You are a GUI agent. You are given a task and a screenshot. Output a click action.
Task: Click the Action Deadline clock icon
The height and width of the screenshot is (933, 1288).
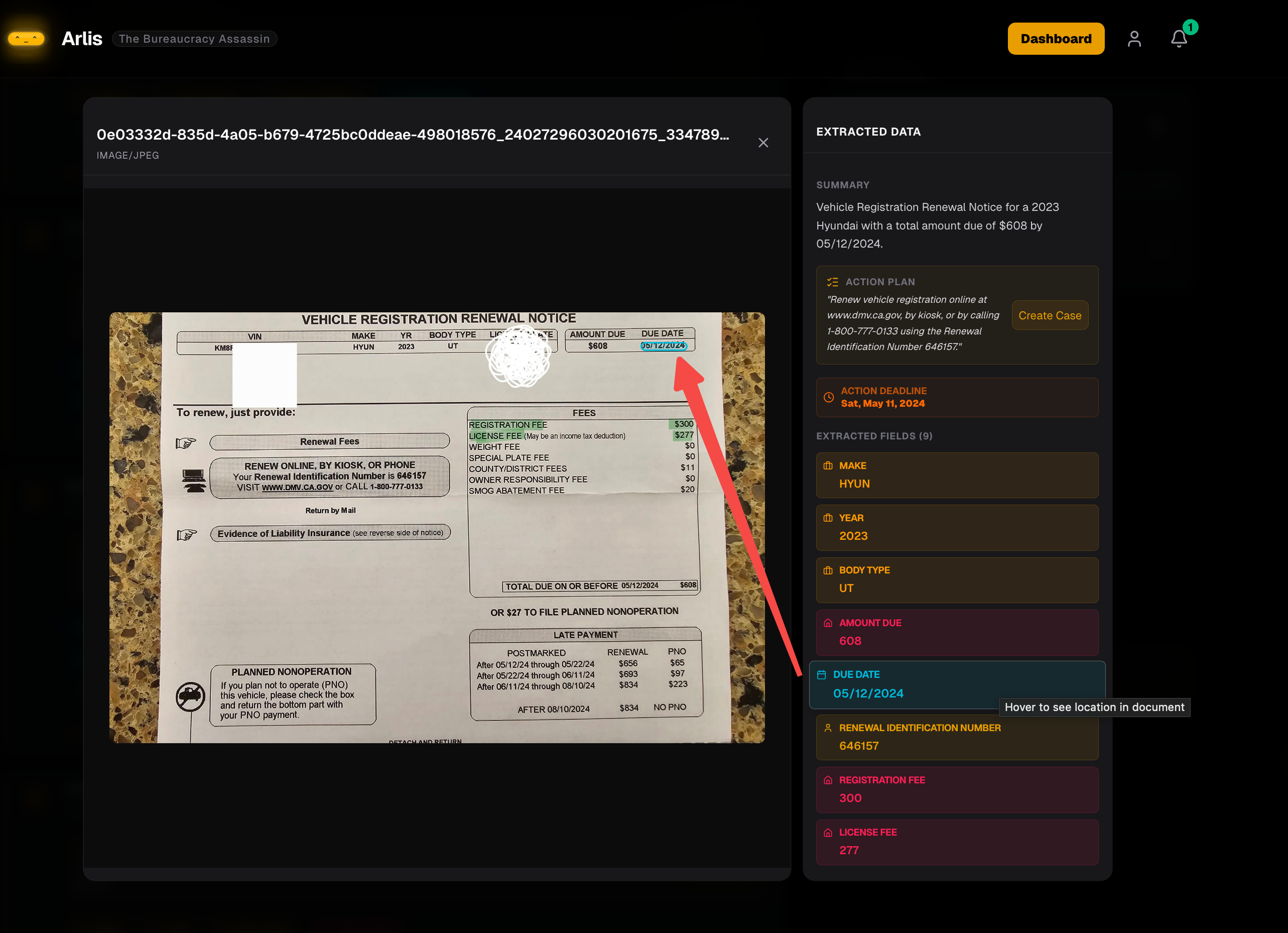coord(829,397)
